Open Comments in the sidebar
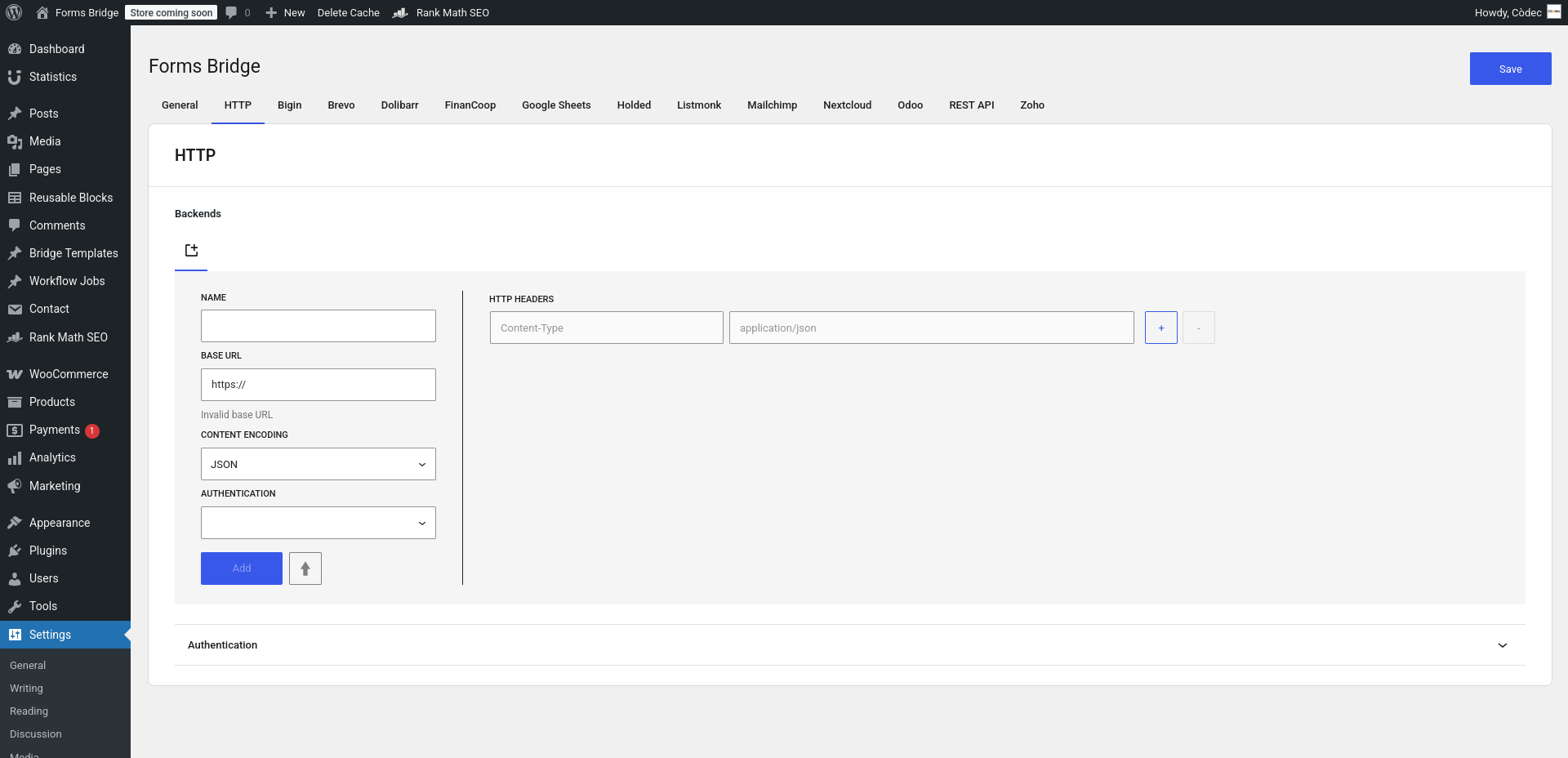 click(x=65, y=225)
